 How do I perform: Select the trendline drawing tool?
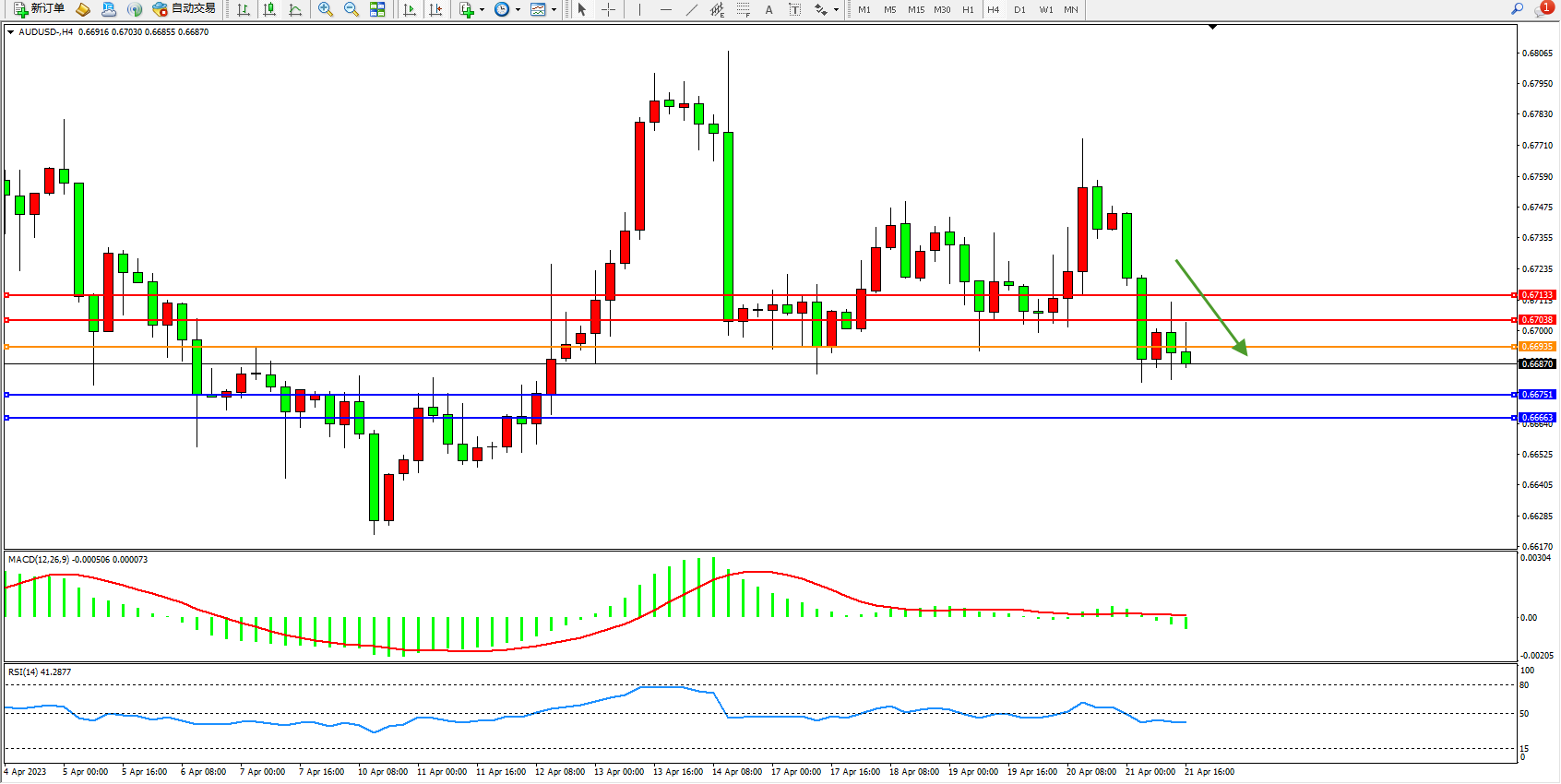pos(691,9)
